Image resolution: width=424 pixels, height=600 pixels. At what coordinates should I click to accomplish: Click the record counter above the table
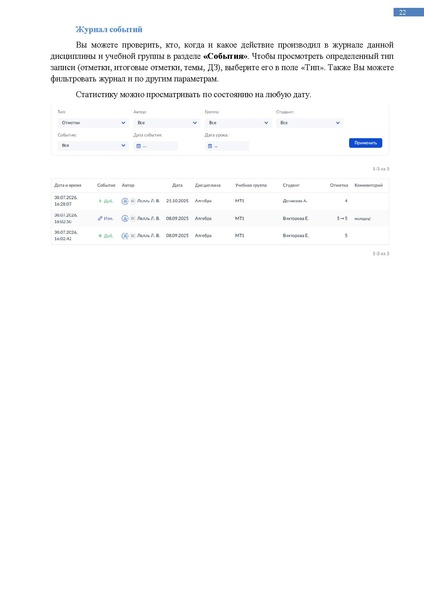coord(381,169)
